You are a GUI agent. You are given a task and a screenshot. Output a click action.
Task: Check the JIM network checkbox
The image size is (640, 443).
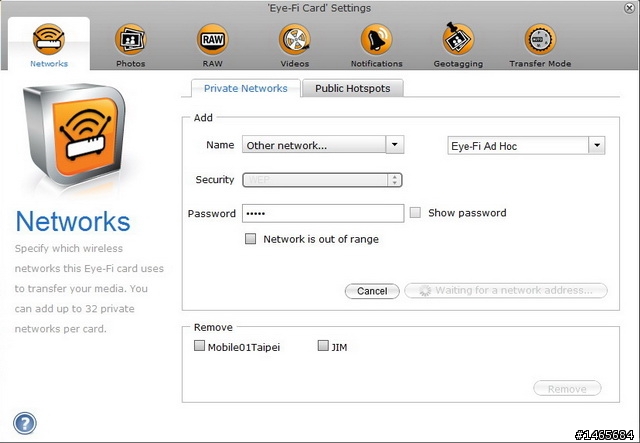pos(323,346)
